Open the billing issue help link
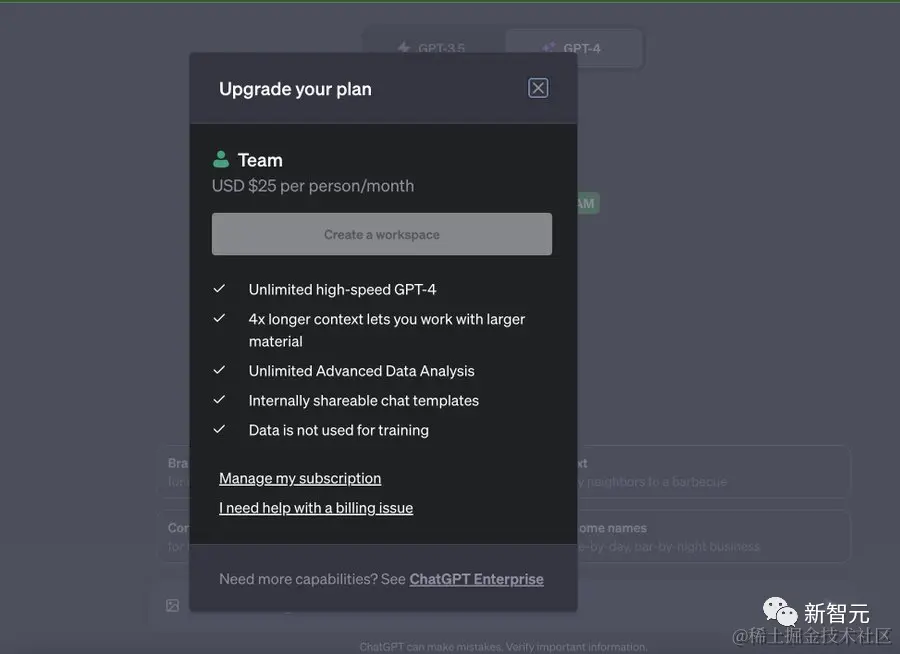 tap(316, 508)
